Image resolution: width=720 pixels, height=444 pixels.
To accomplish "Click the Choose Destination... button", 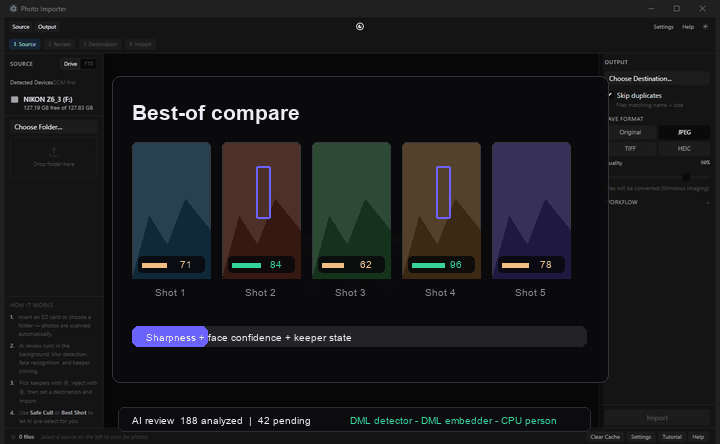I will pos(658,79).
